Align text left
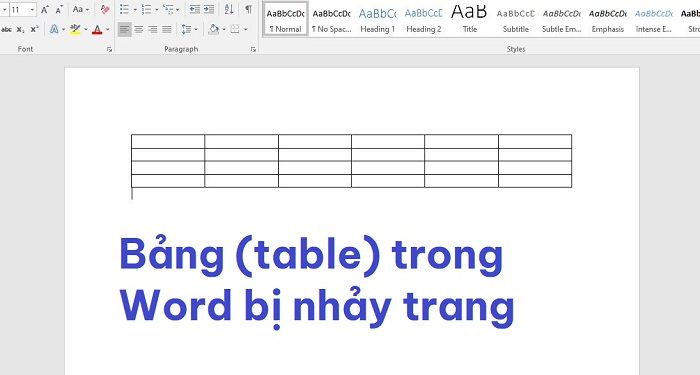The width and height of the screenshot is (700, 375). 125,30
